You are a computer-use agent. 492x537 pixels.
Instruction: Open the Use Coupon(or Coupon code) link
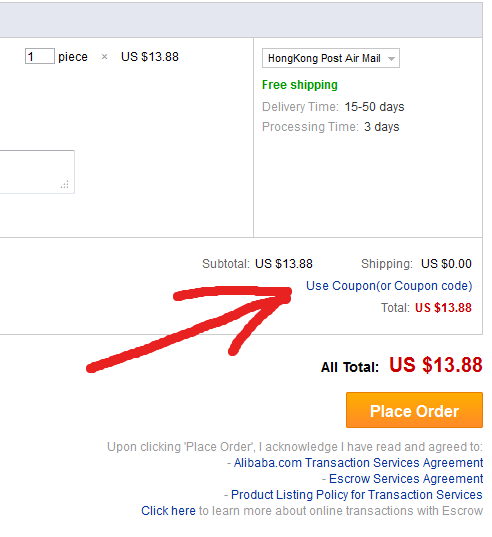pyautogui.click(x=389, y=286)
